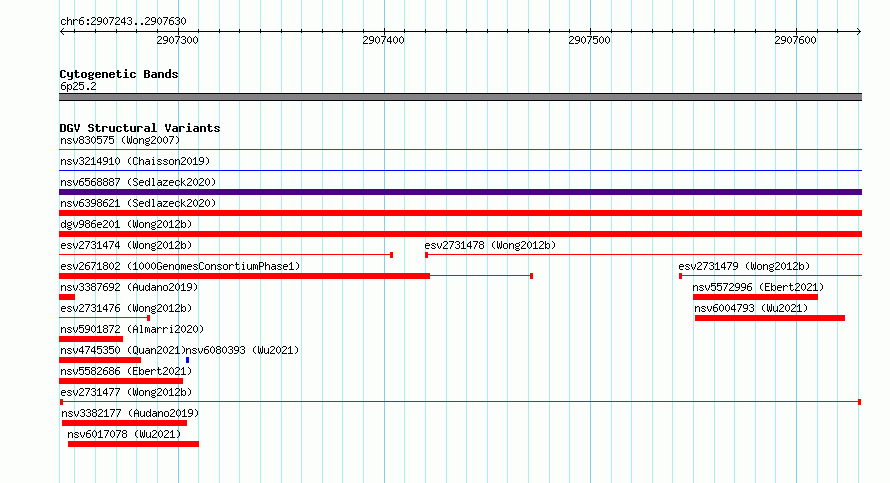Click the small blue nsv6080393 marker
890x483 pixels.
[x=187, y=360]
